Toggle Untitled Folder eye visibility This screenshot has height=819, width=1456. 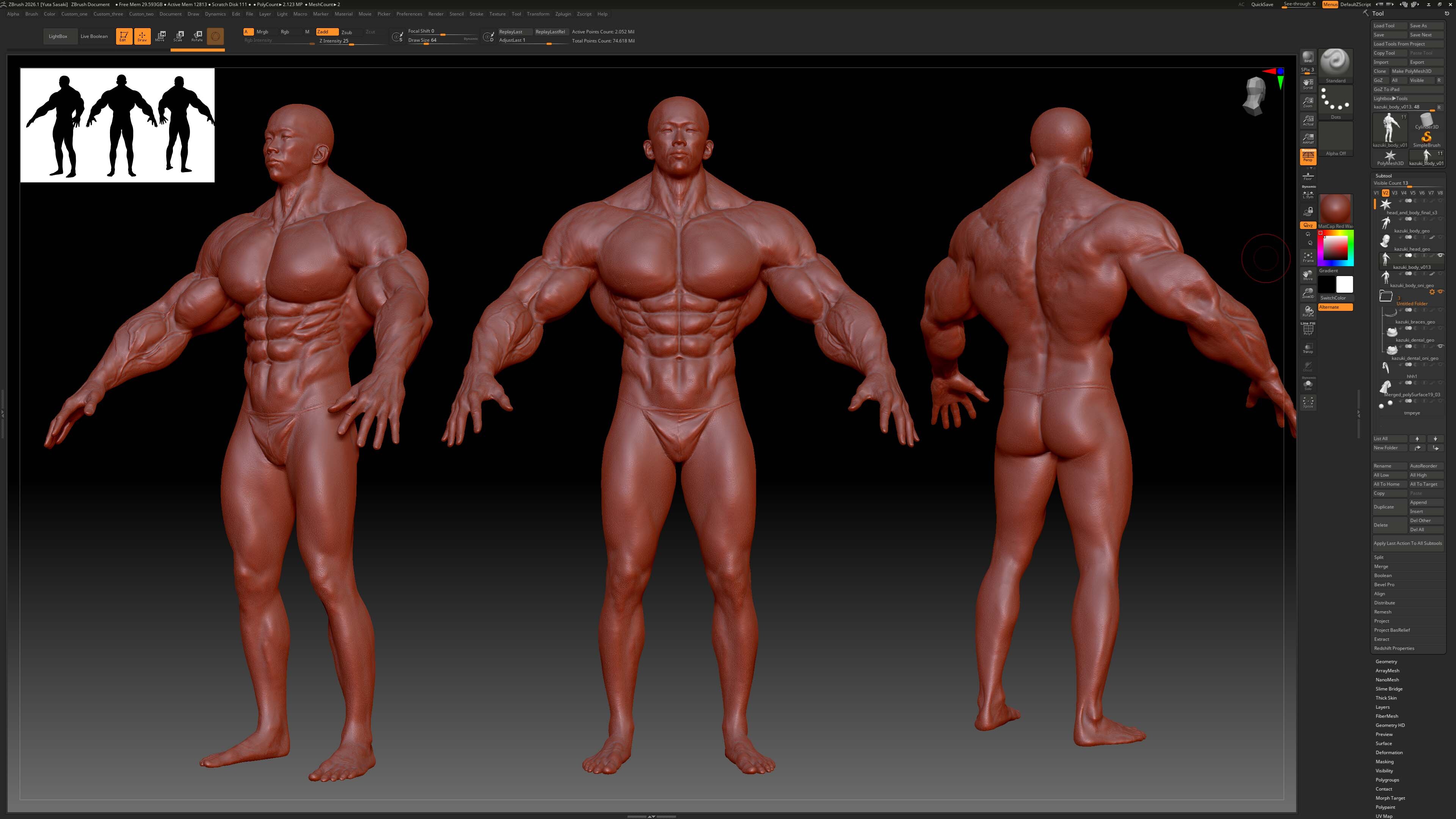[1440, 292]
